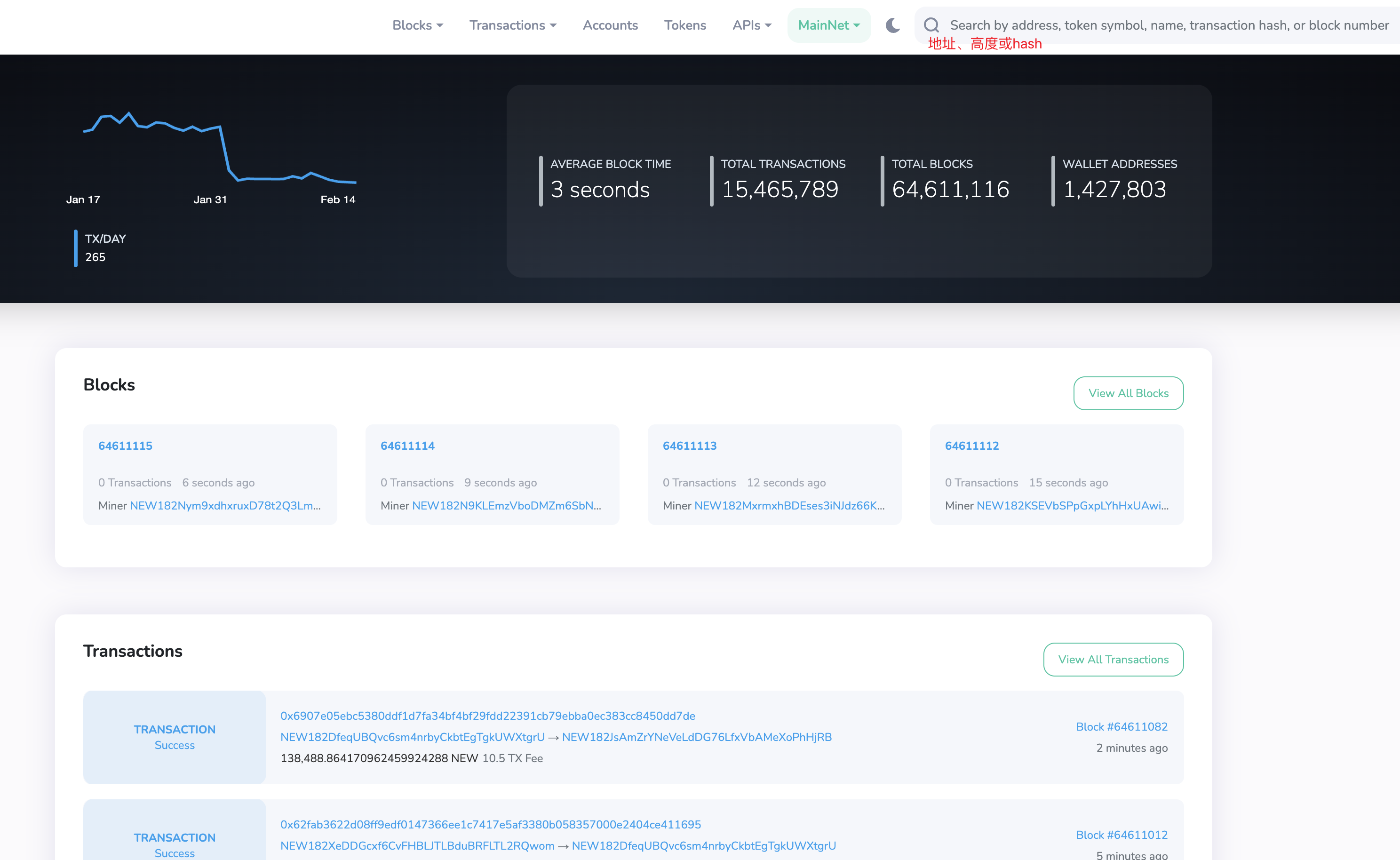Screen dimensions: 1400x860
Task: Click the search magnifier icon
Action: click(931, 25)
